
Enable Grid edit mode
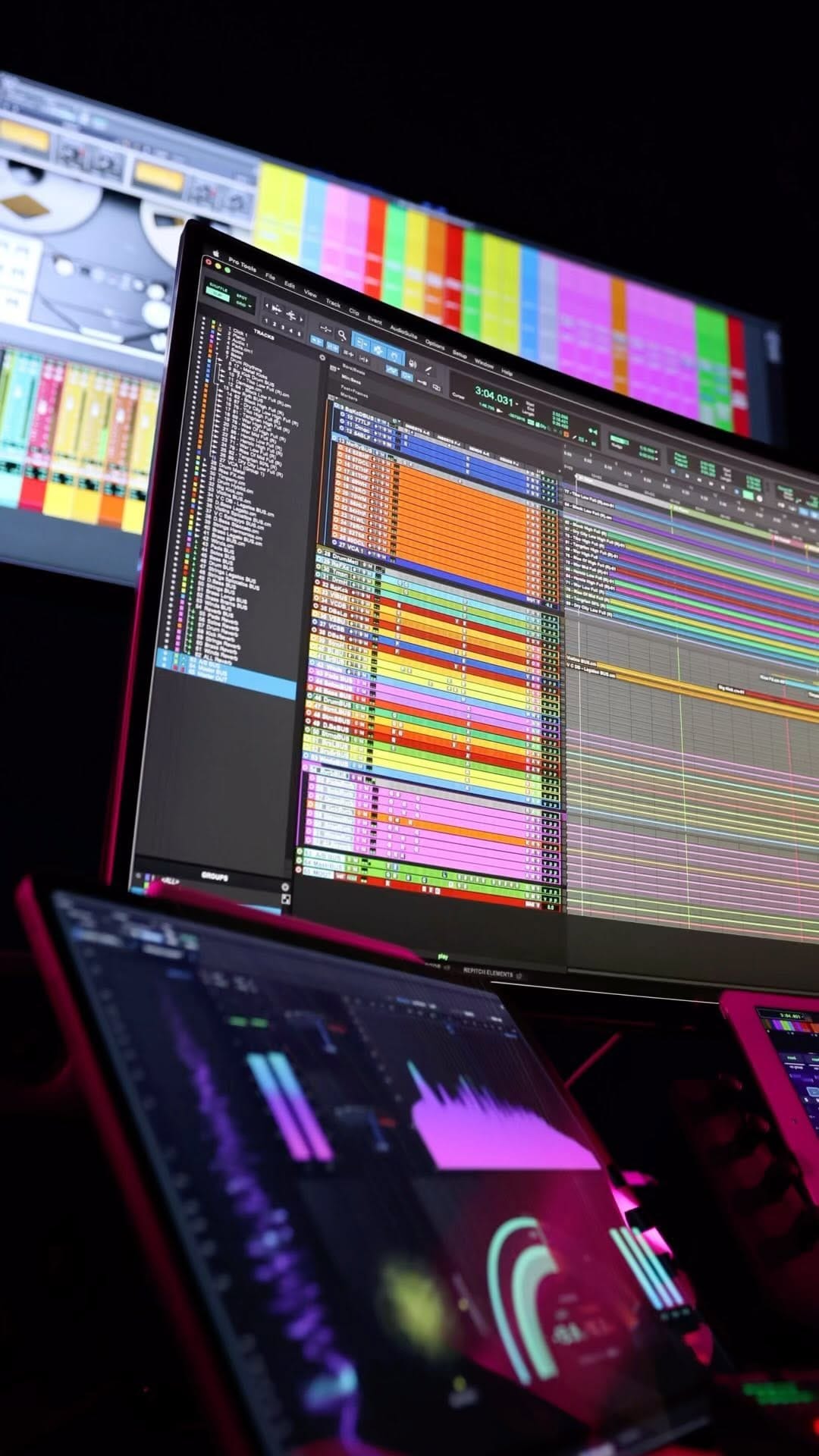point(240,303)
